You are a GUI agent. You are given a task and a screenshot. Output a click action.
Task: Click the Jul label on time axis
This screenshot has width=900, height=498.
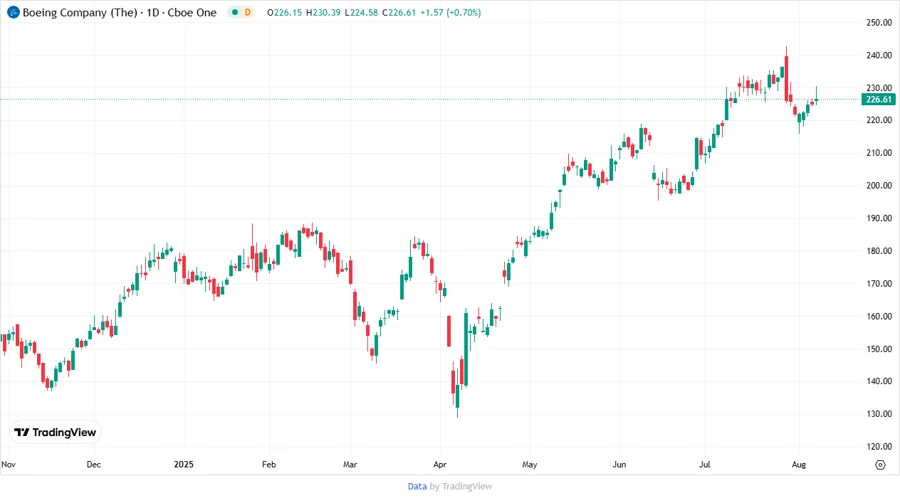[704, 464]
